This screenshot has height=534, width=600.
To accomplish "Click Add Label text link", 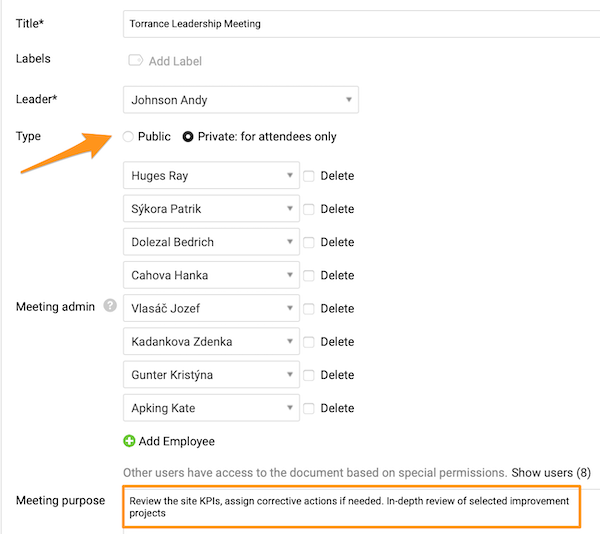I will pyautogui.click(x=175, y=61).
